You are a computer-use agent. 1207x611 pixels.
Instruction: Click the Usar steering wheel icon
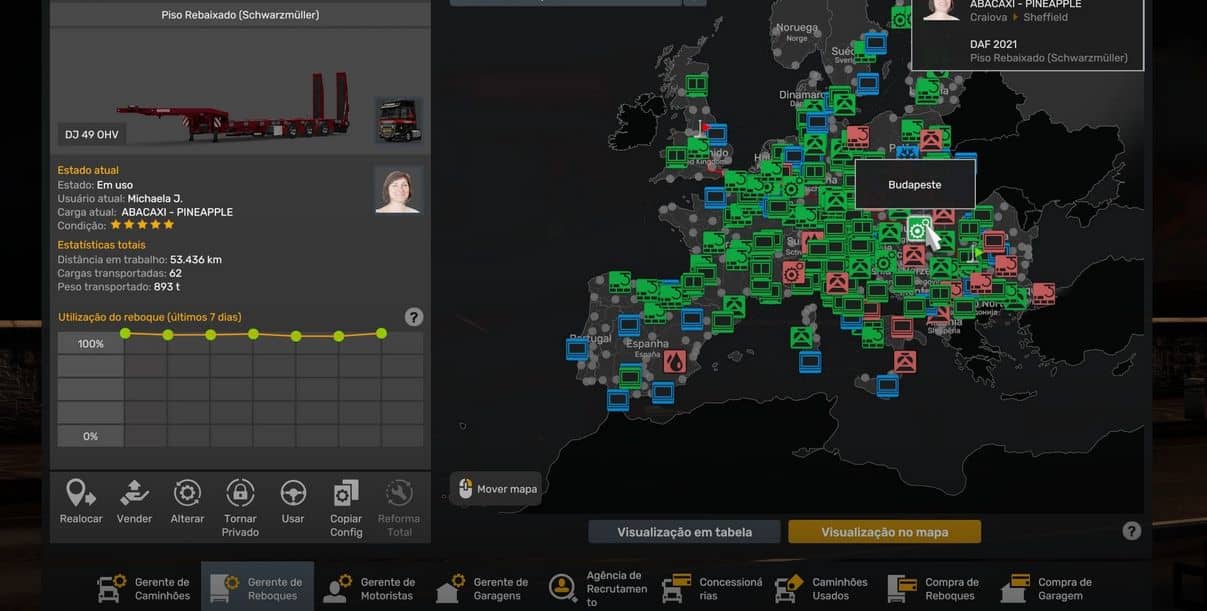click(293, 494)
